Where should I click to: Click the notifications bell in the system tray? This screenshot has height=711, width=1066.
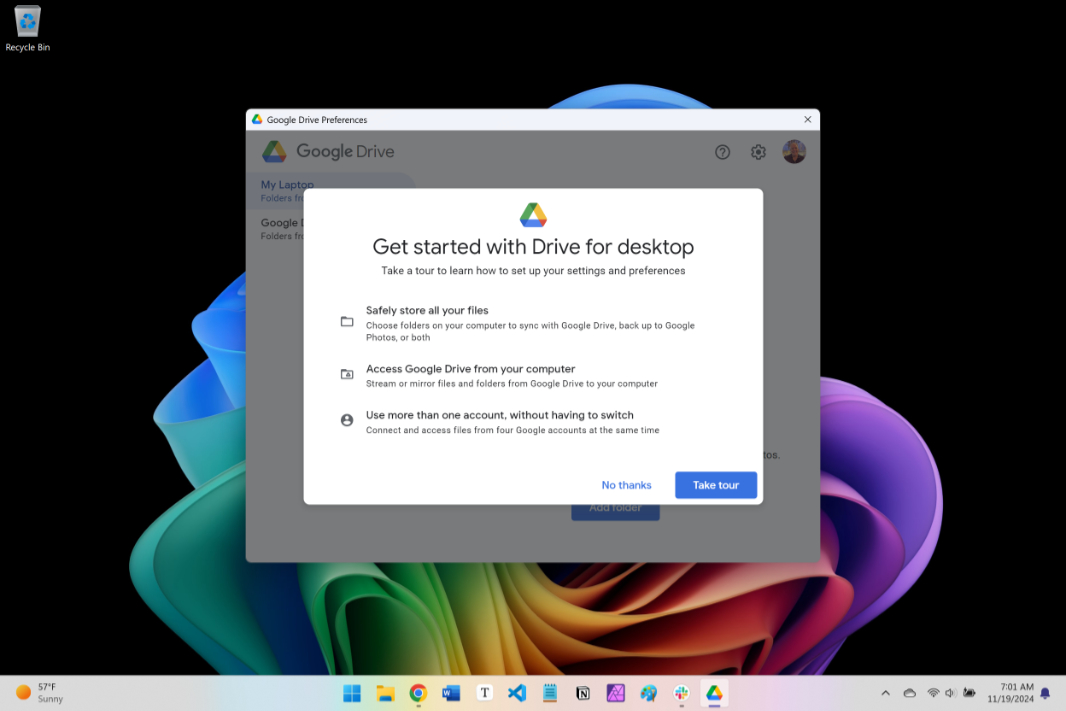[1044, 693]
